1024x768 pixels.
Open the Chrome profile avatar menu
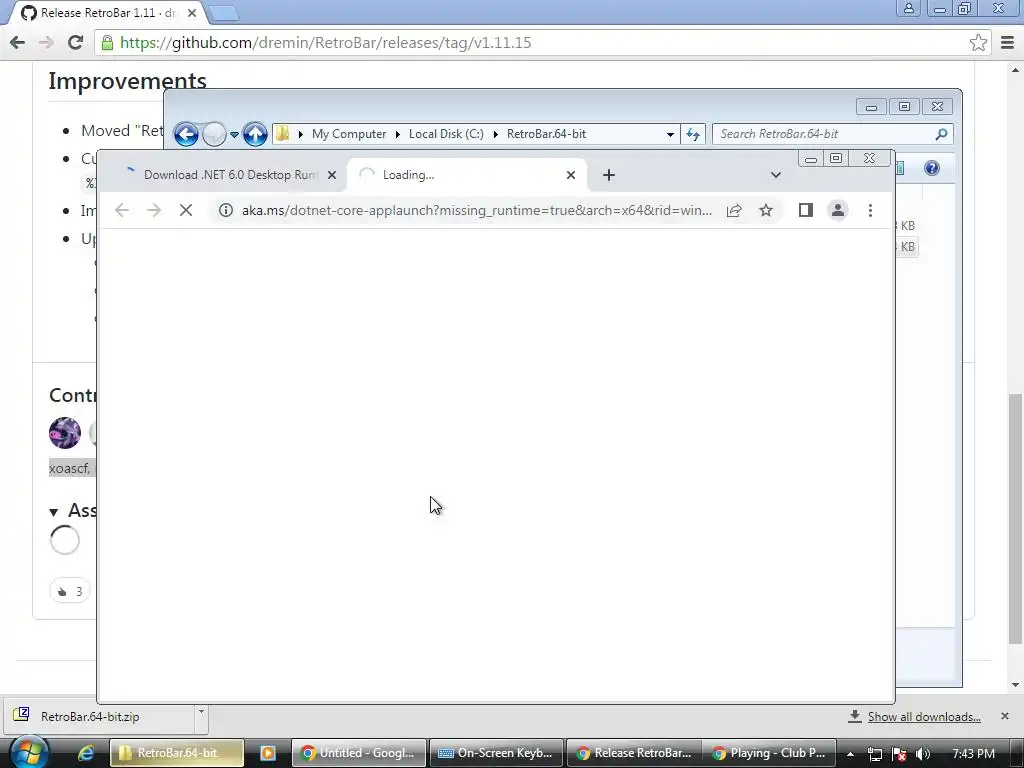point(838,210)
